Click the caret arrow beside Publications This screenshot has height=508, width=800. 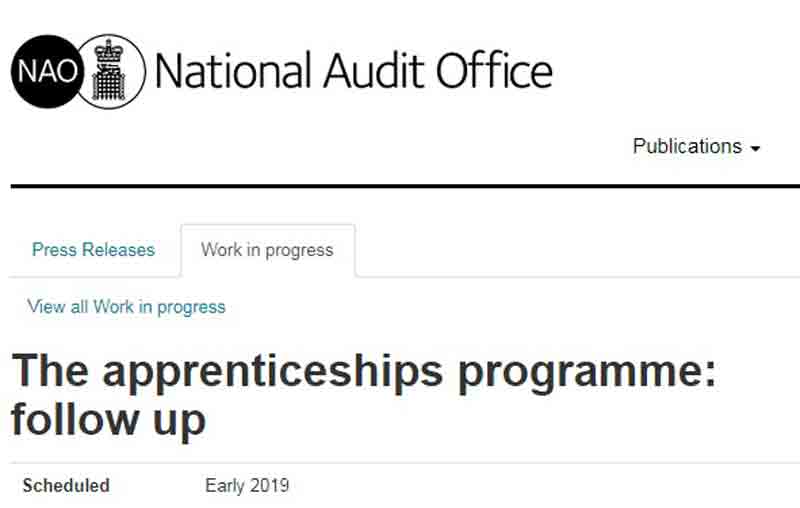click(x=755, y=148)
